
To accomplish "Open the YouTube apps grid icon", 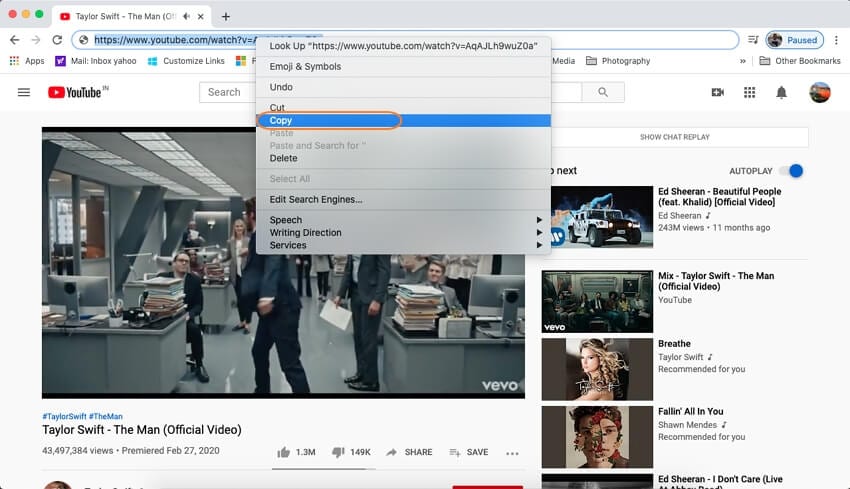I will point(749,93).
